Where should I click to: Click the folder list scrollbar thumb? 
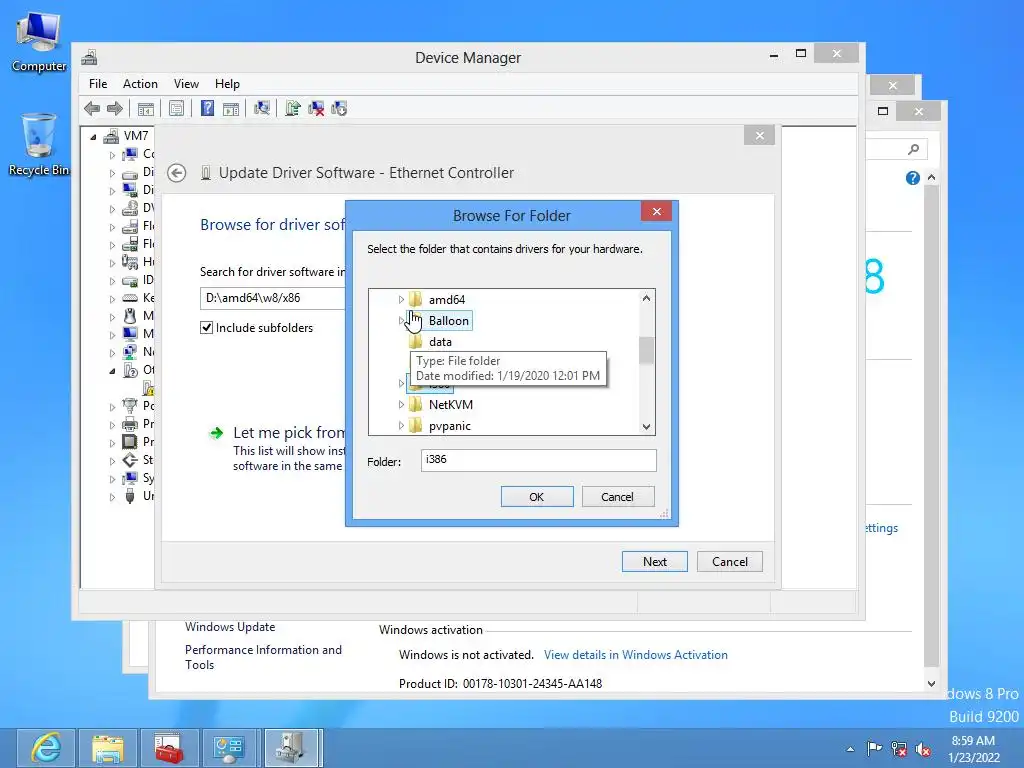coord(647,350)
